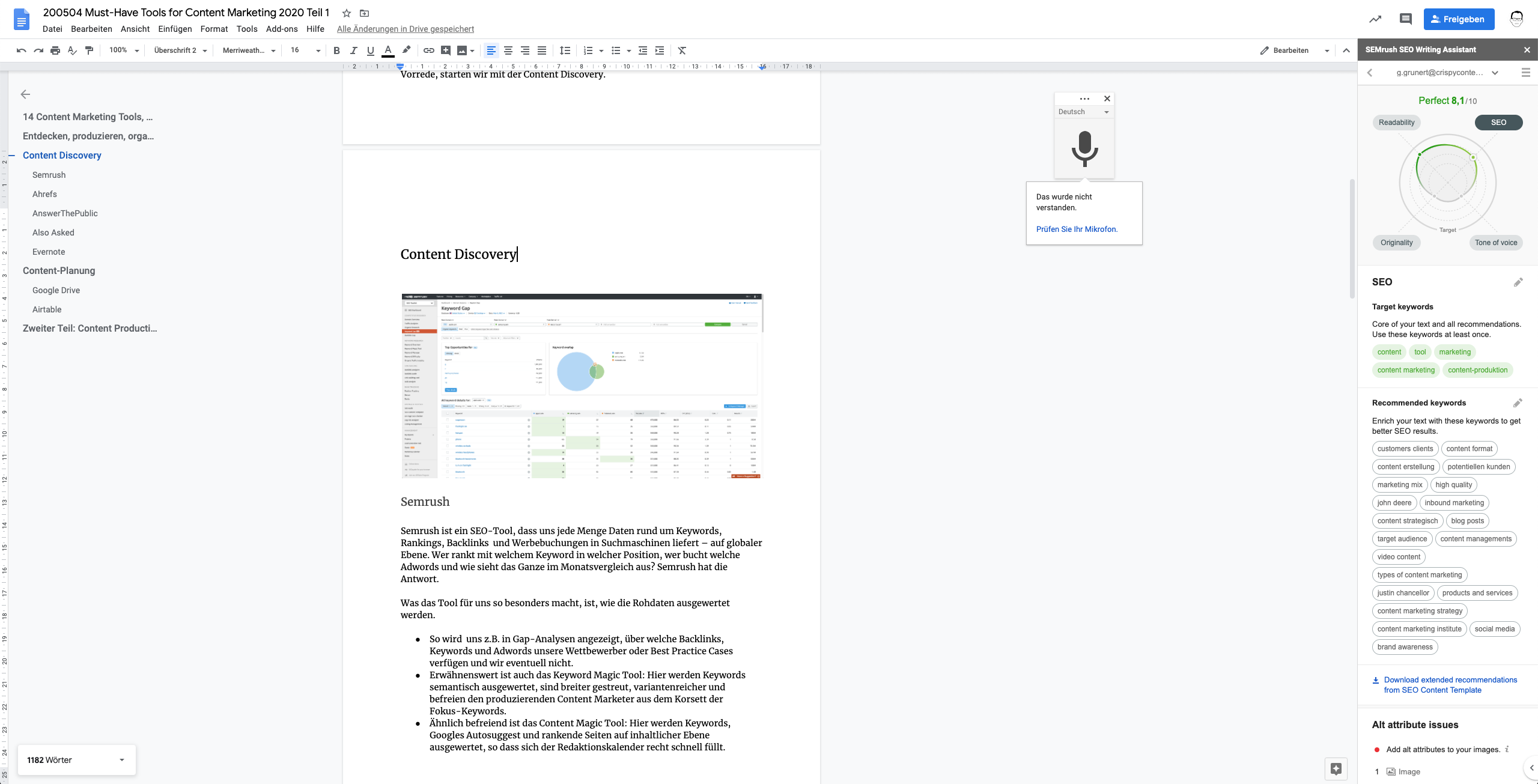Select the Semrush screenshot image in document
Screen dimensions: 1538x784
click(582, 386)
